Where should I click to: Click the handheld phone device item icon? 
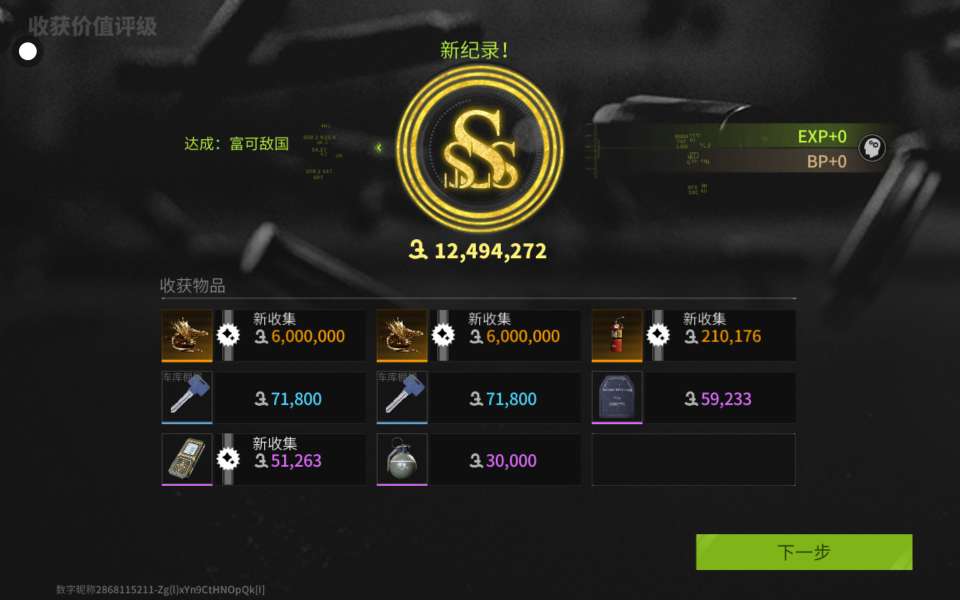(x=187, y=460)
